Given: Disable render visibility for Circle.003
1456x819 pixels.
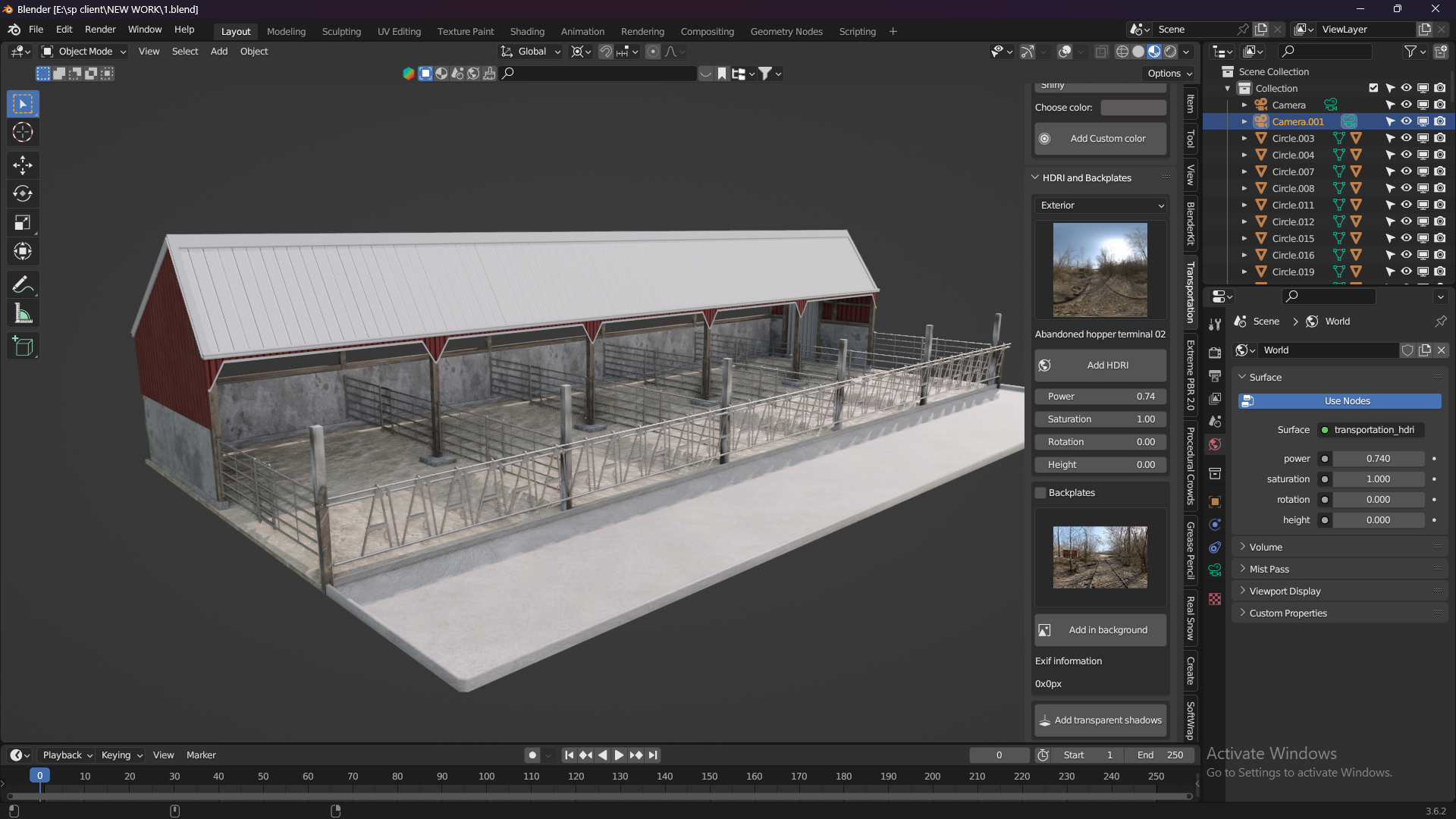Looking at the screenshot, I should [x=1439, y=138].
